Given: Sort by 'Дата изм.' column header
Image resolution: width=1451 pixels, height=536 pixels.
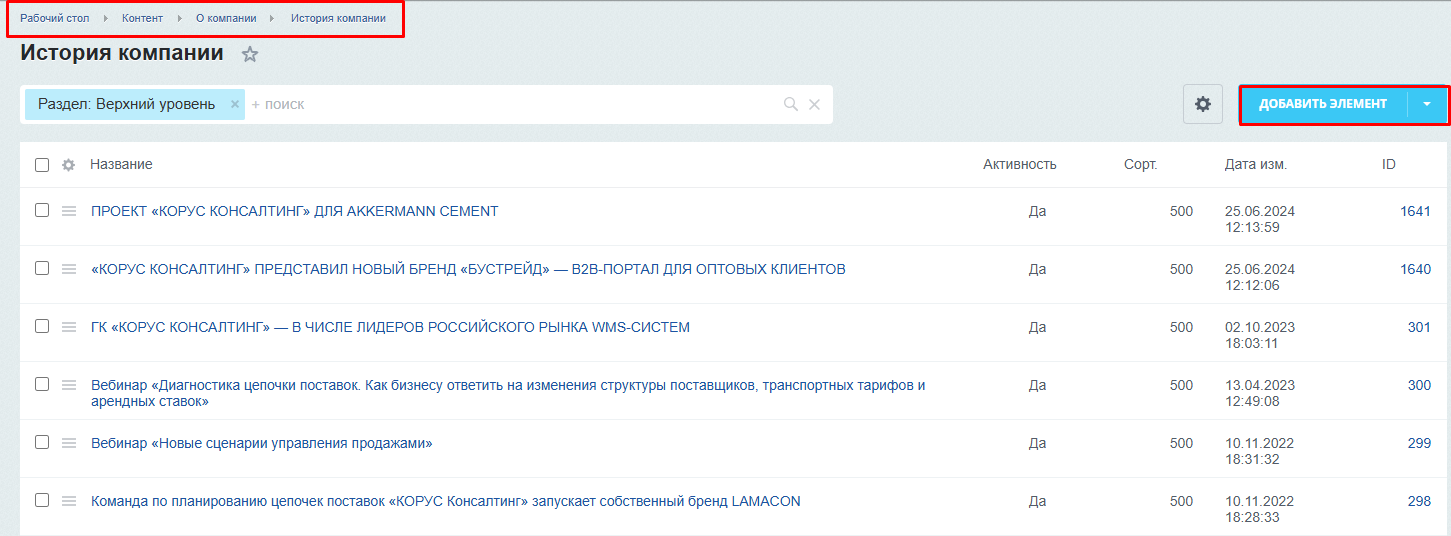Looking at the screenshot, I should [x=1255, y=164].
